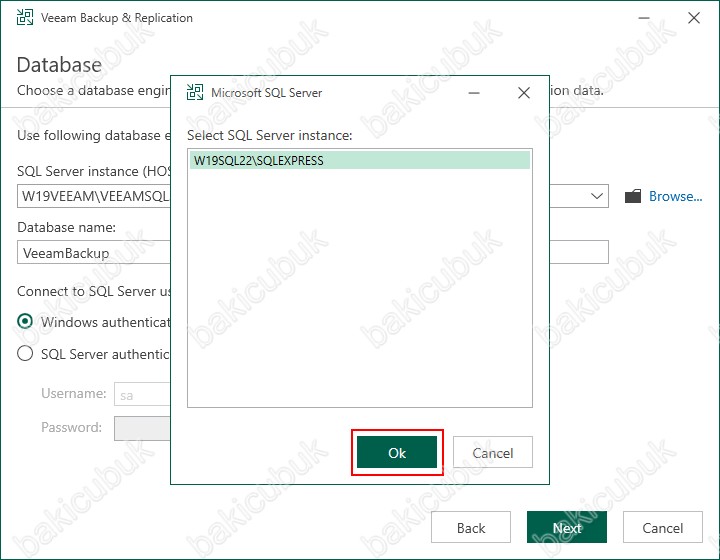Select Windows authentication radio button
Viewport: 720px width, 560px height.
coord(25,321)
